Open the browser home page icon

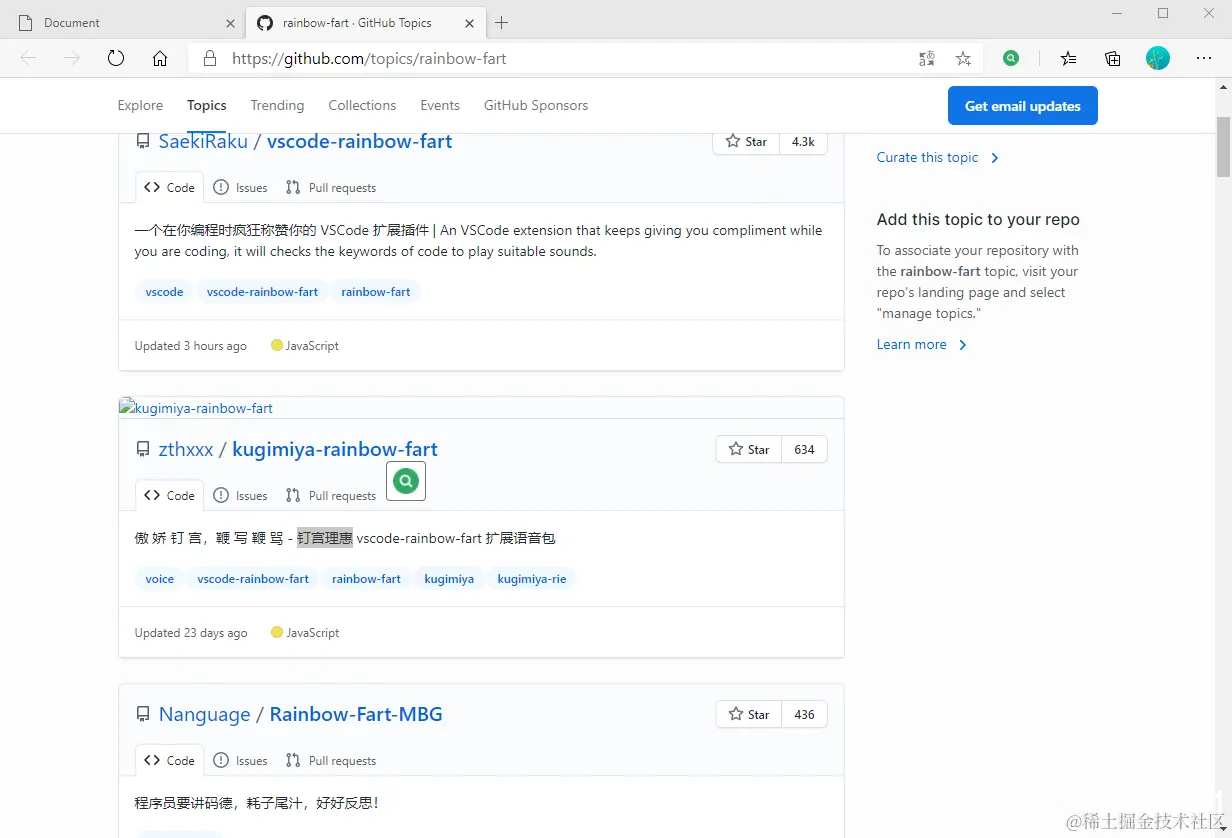tap(160, 58)
